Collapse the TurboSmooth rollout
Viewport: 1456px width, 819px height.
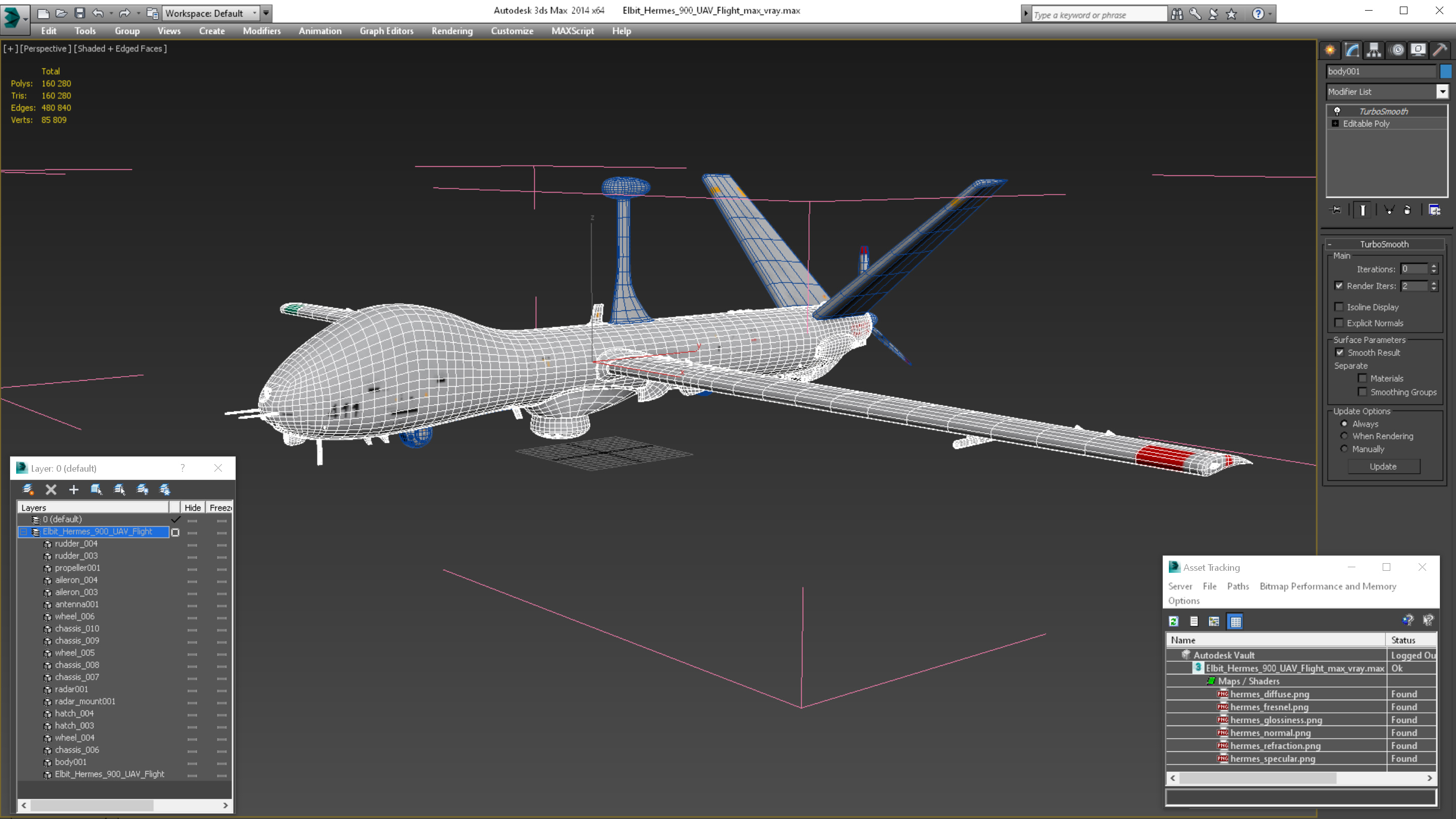coord(1330,244)
